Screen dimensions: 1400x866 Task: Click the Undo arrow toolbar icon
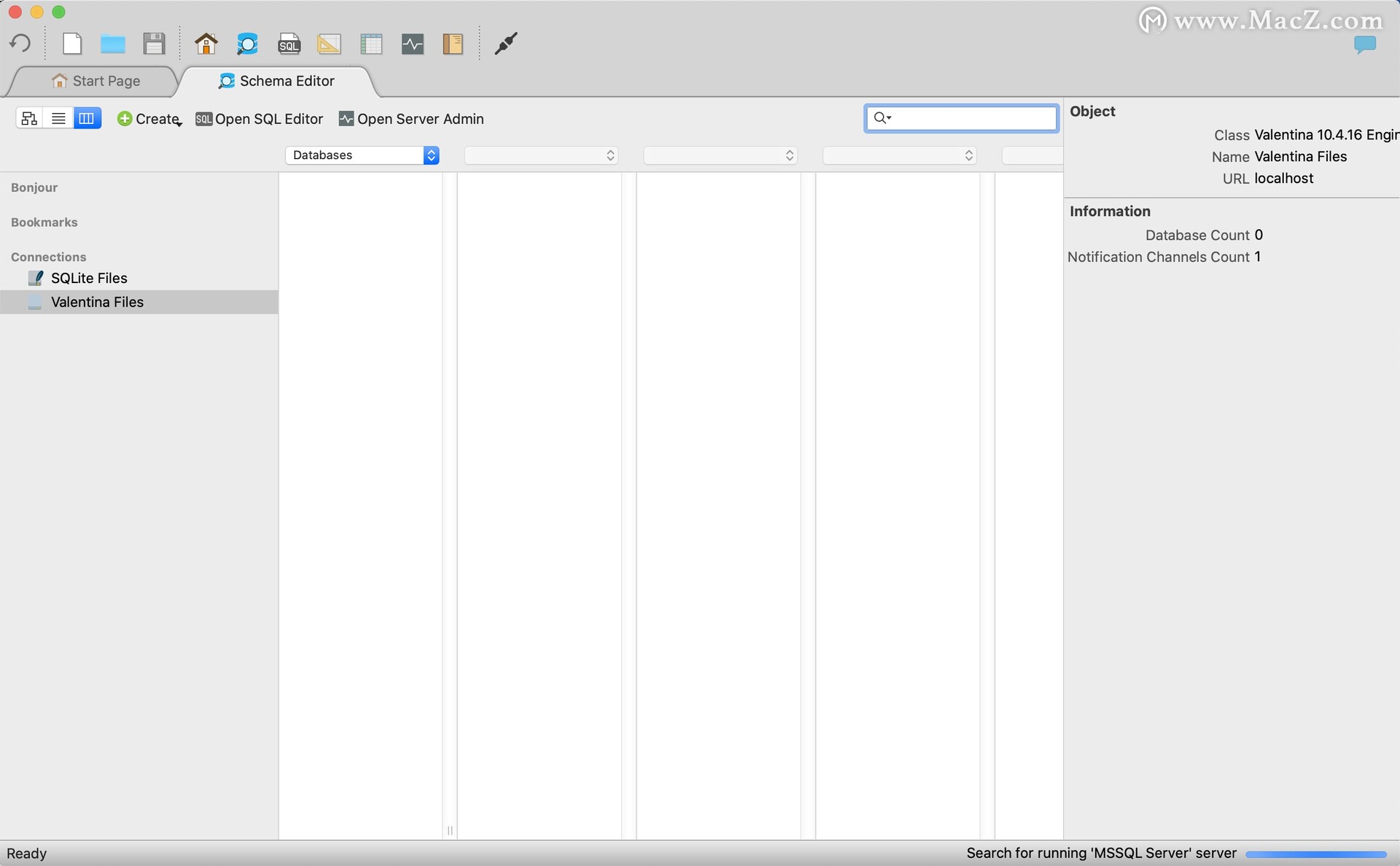tap(20, 43)
